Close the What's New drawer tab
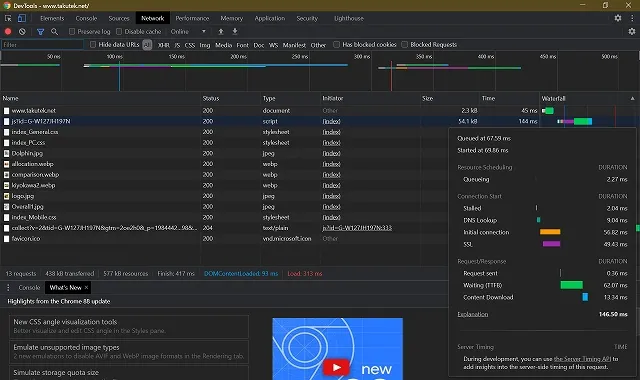Image resolution: width=640 pixels, height=380 pixels. [x=86, y=288]
